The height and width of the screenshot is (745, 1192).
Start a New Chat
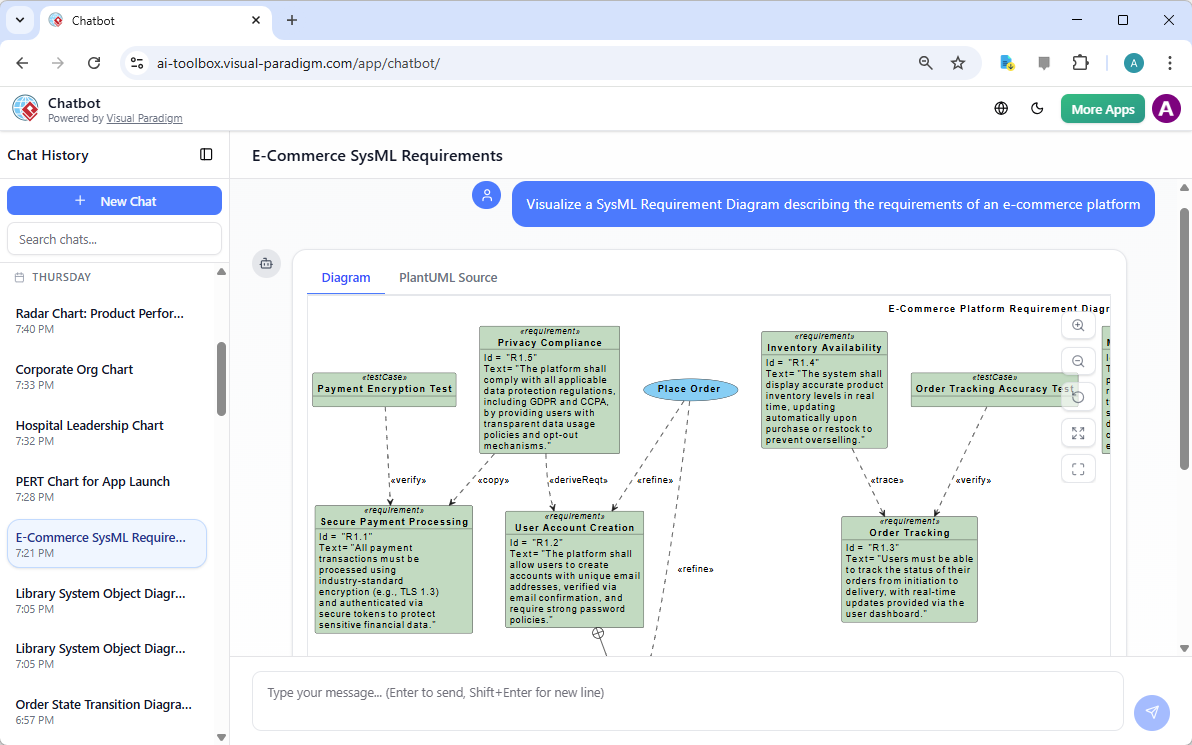[114, 200]
